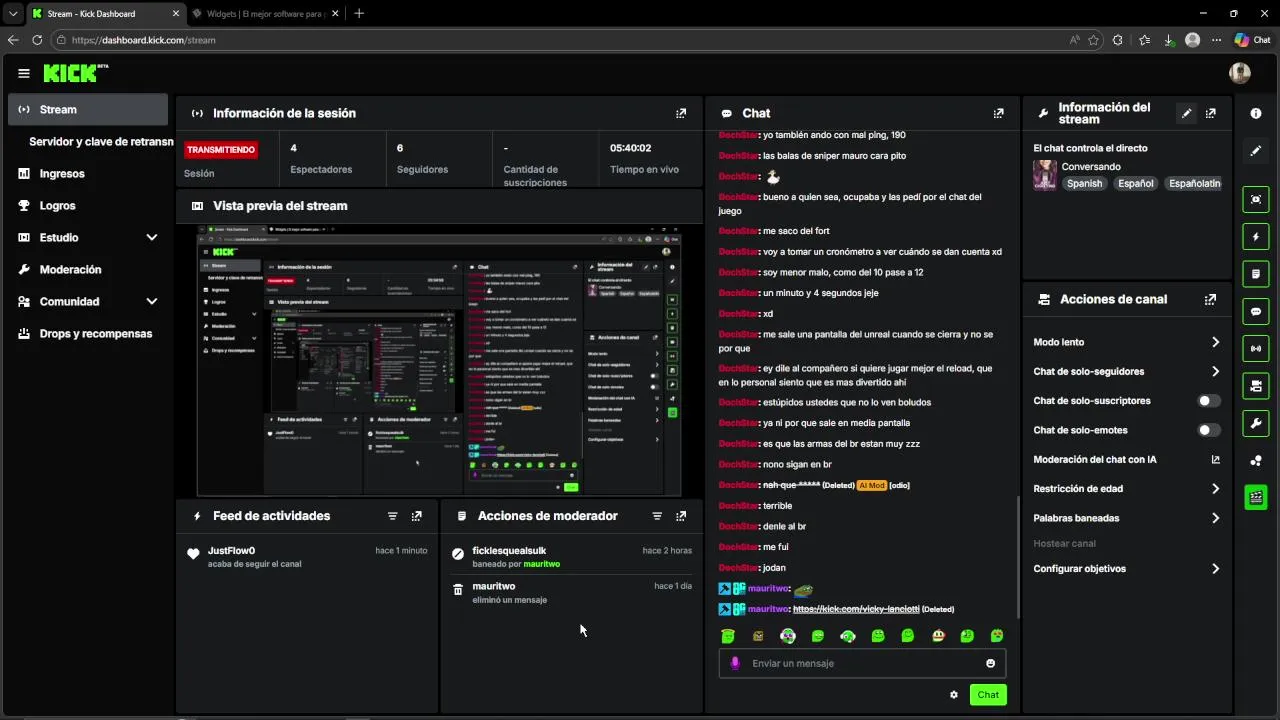This screenshot has width=1280, height=720.
Task: Click the browser address bar URL
Action: coord(144,40)
